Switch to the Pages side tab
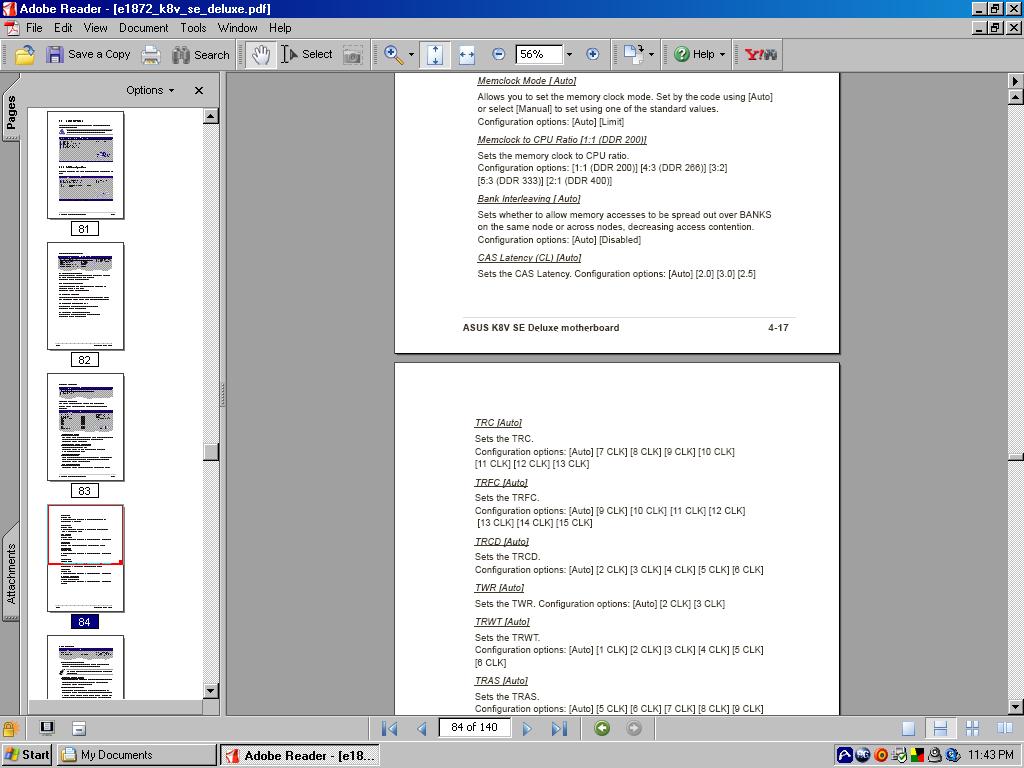The width and height of the screenshot is (1024, 768). (11, 111)
